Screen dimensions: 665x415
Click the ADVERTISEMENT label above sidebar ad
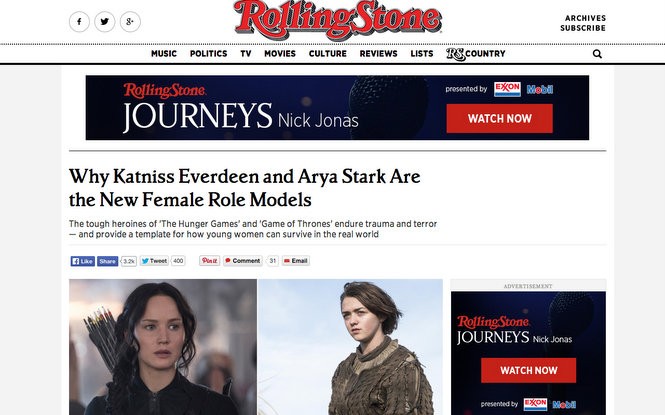coord(528,286)
